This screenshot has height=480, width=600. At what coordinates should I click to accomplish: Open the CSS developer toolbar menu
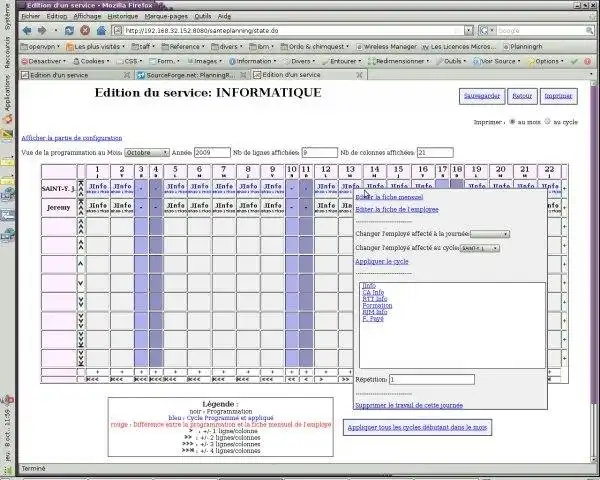(x=130, y=61)
